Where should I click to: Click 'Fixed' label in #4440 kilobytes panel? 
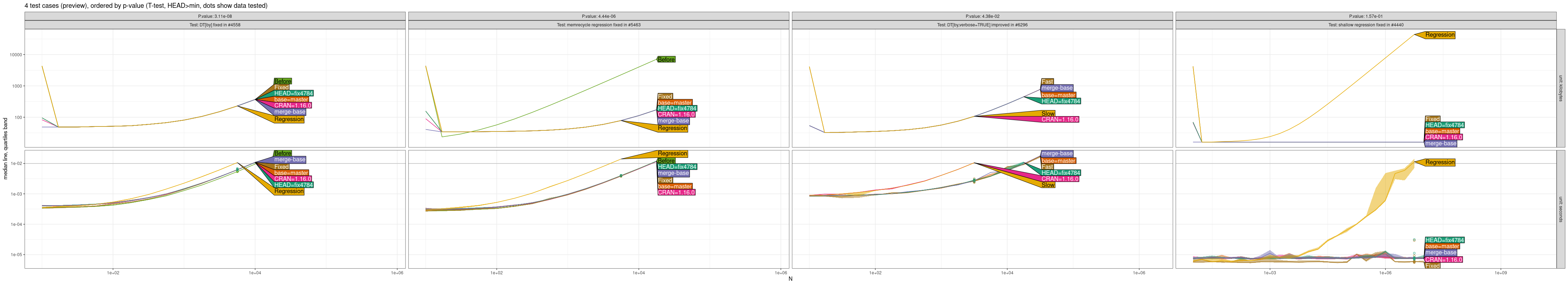(1433, 119)
